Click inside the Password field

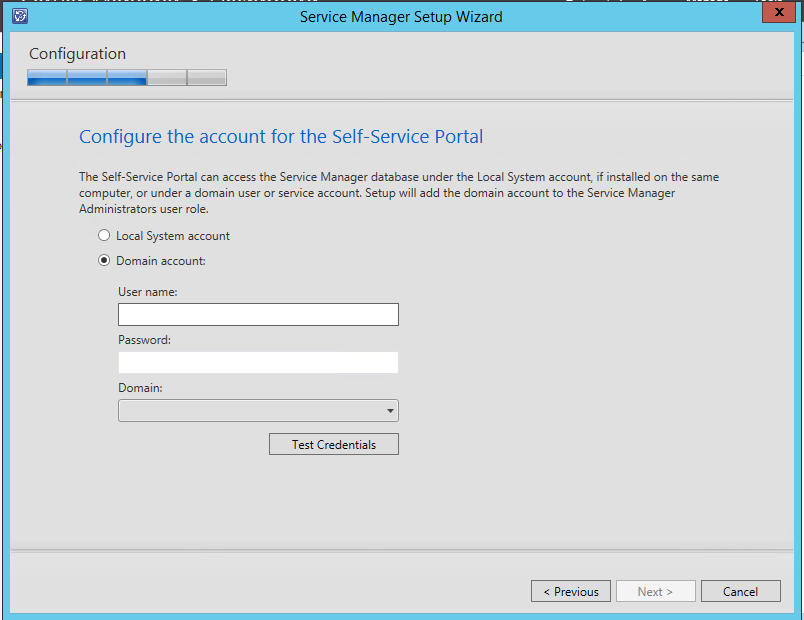pos(258,362)
